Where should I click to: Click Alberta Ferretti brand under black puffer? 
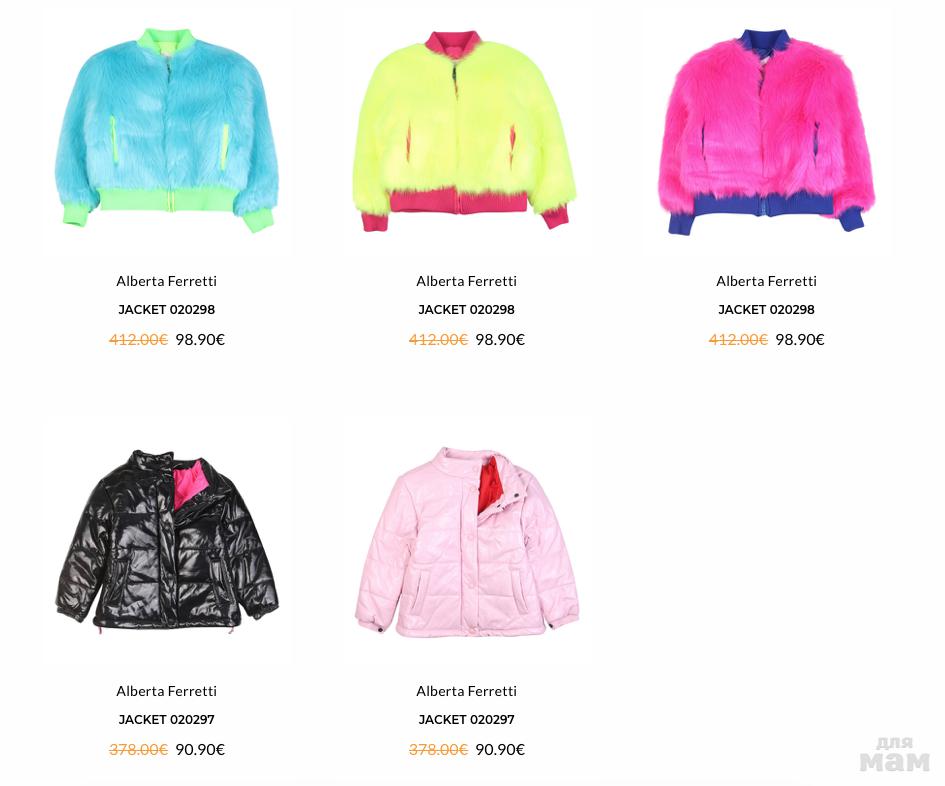[x=166, y=691]
